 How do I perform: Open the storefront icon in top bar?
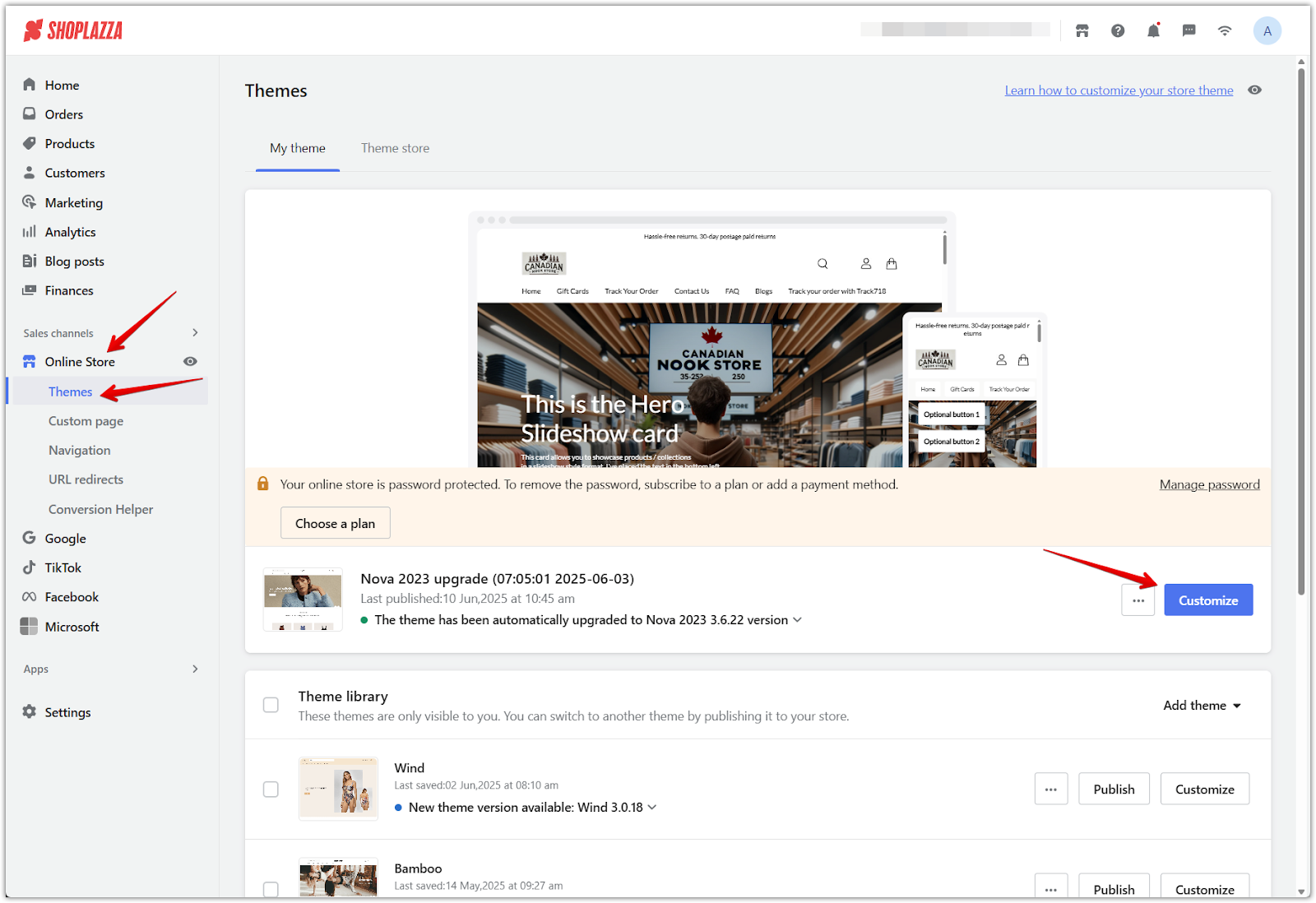click(1082, 31)
